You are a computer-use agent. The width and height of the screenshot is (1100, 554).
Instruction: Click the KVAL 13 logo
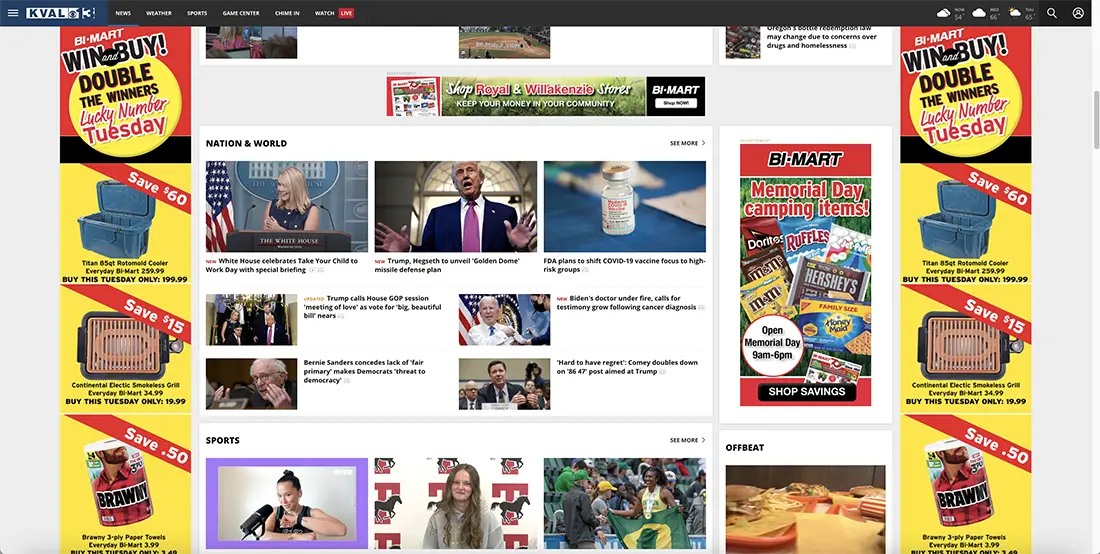coord(60,13)
